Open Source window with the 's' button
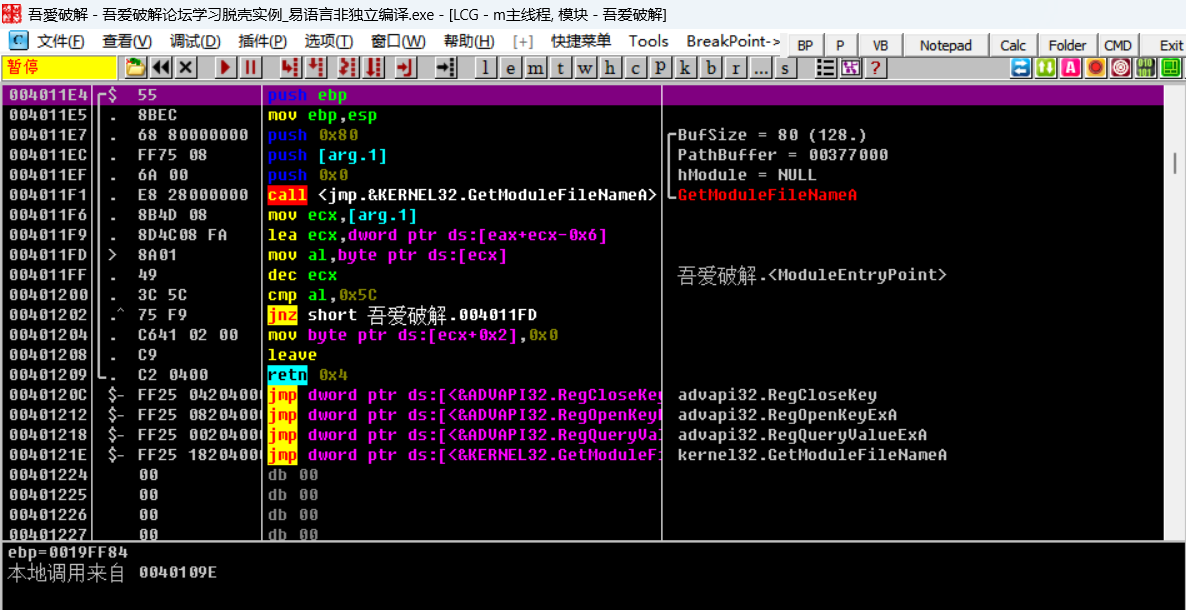 point(786,68)
